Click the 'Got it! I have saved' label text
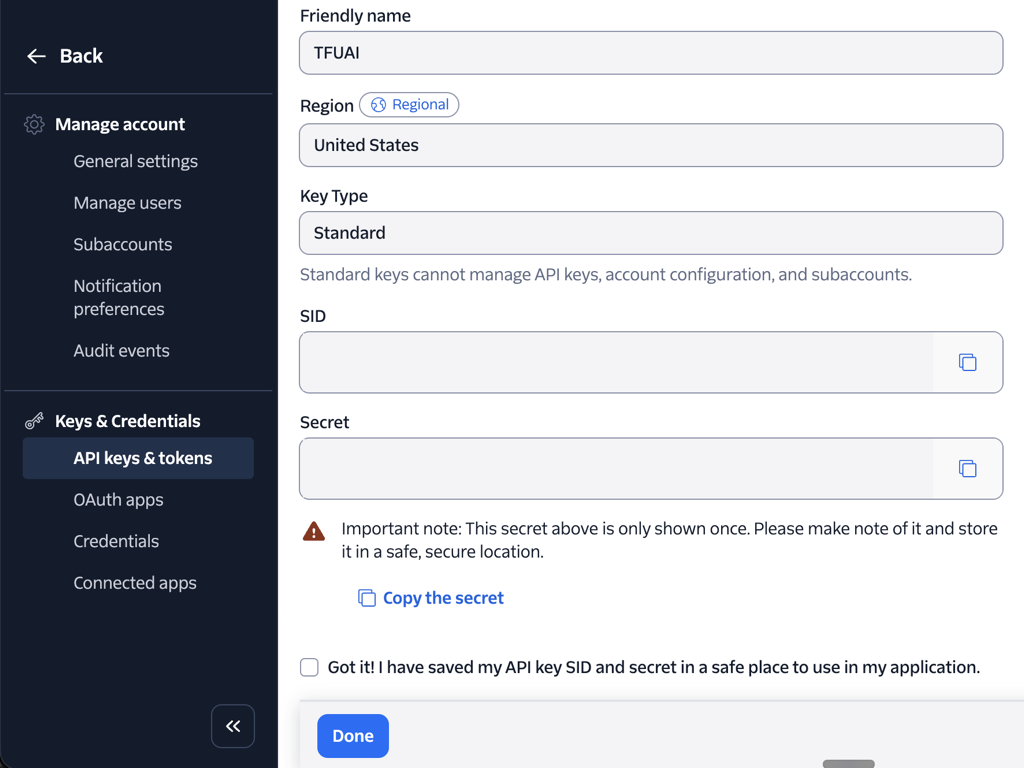Viewport: 1024px width, 768px height. pyautogui.click(x=654, y=667)
